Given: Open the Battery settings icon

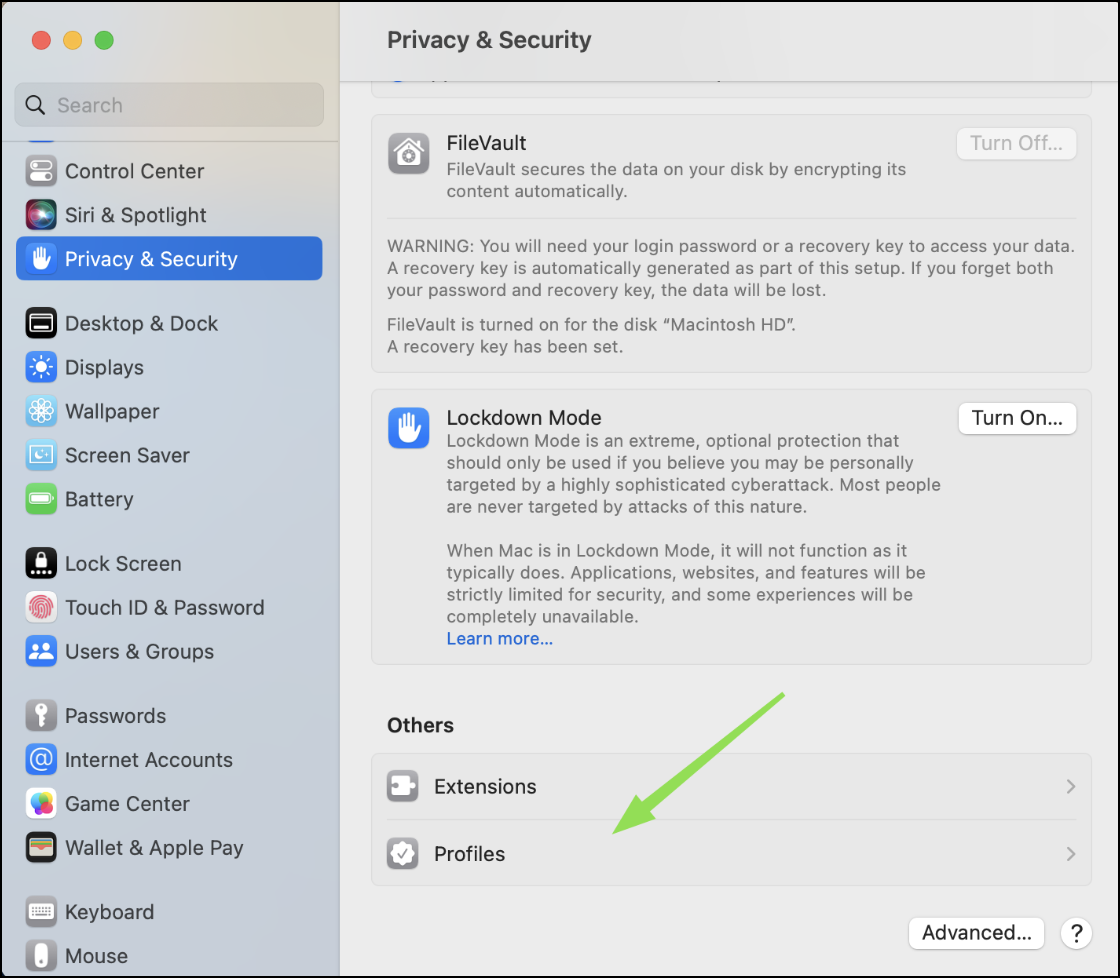Looking at the screenshot, I should [41, 499].
